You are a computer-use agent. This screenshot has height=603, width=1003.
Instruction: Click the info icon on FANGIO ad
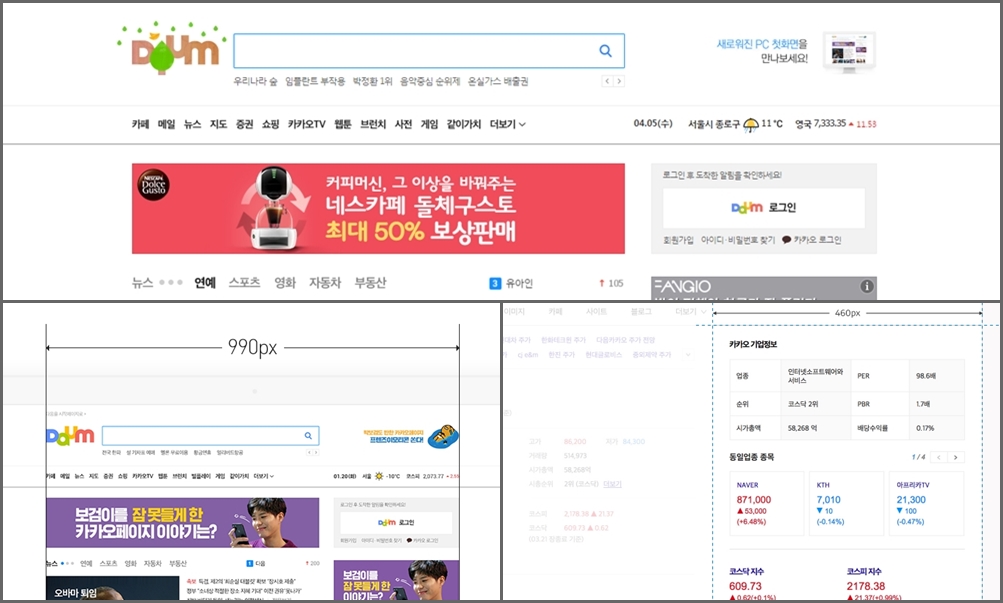[x=866, y=287]
